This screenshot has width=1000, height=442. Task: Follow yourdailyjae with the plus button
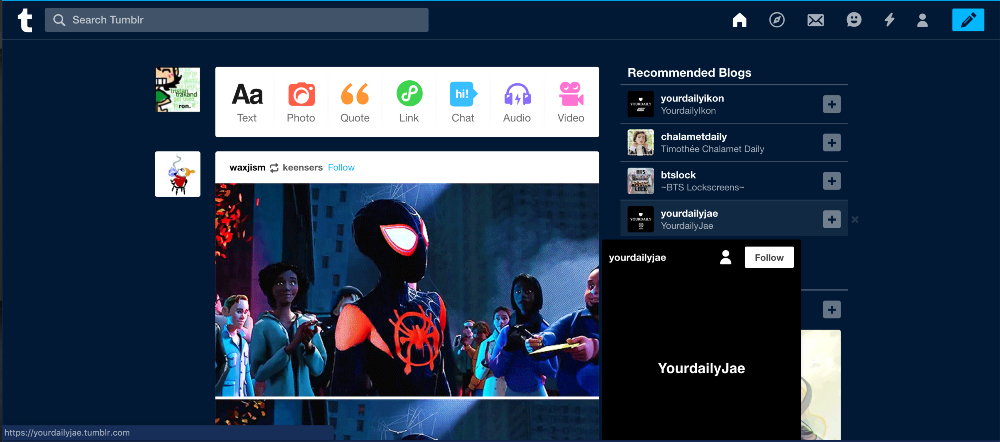(x=832, y=219)
